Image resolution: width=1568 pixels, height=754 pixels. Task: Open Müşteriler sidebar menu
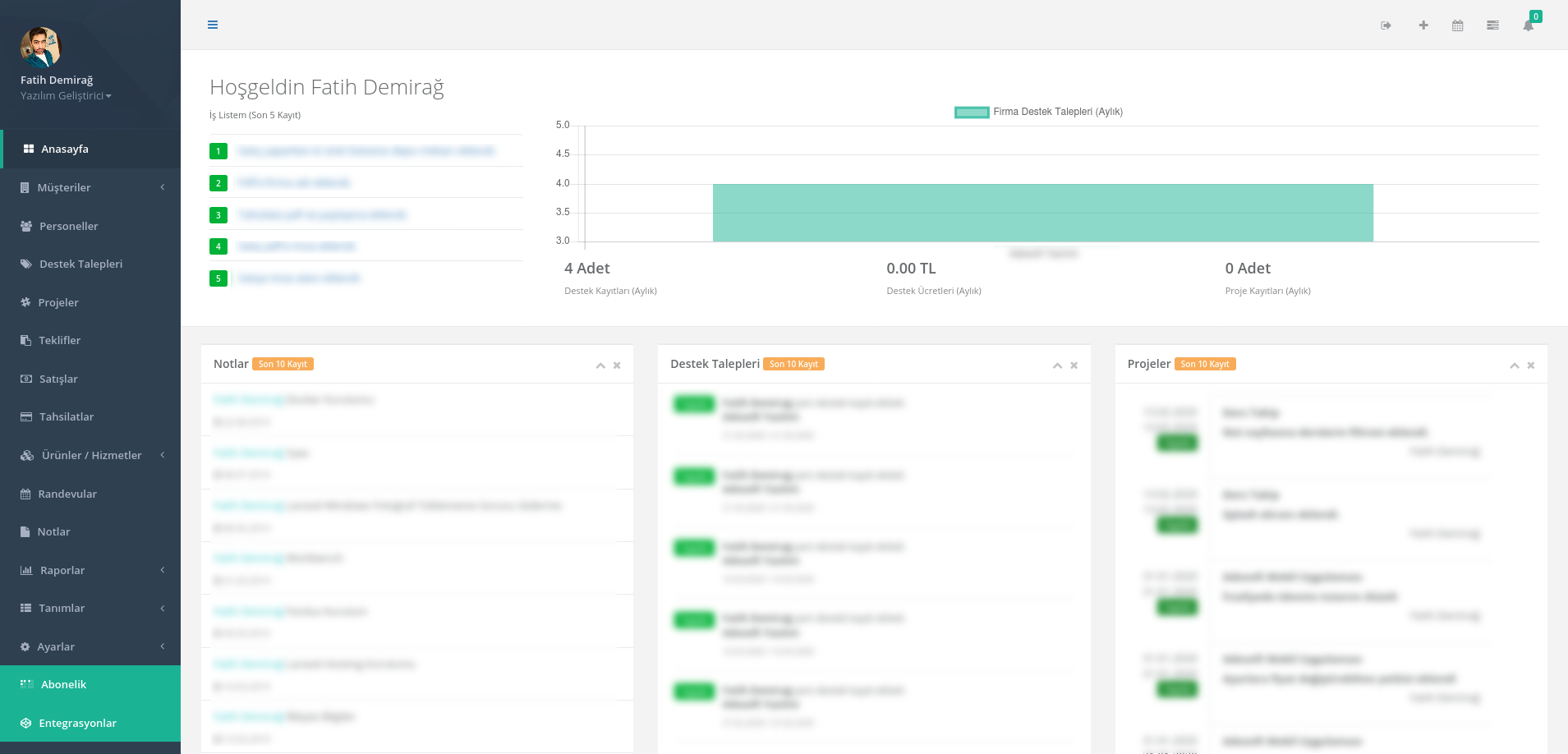coord(90,187)
